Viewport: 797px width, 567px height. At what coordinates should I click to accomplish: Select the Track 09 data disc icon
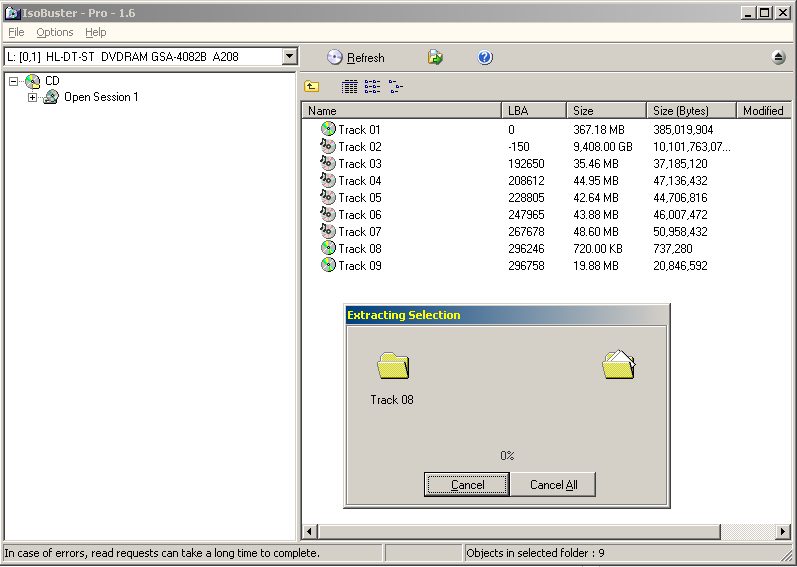pos(328,265)
